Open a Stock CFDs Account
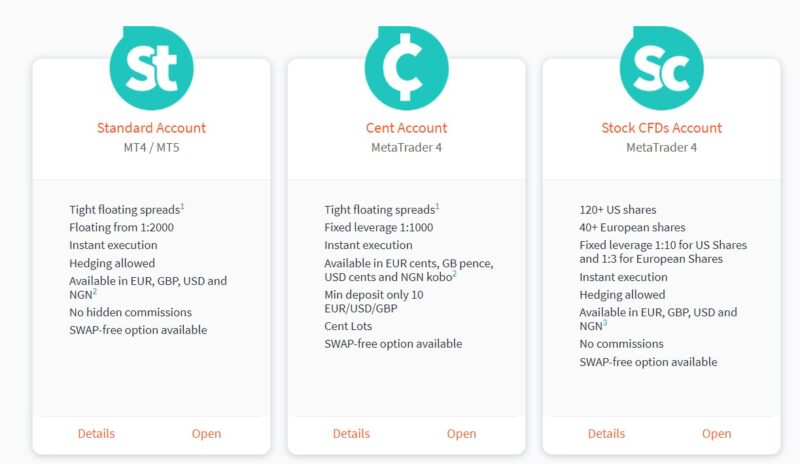This screenshot has width=800, height=464. [716, 433]
